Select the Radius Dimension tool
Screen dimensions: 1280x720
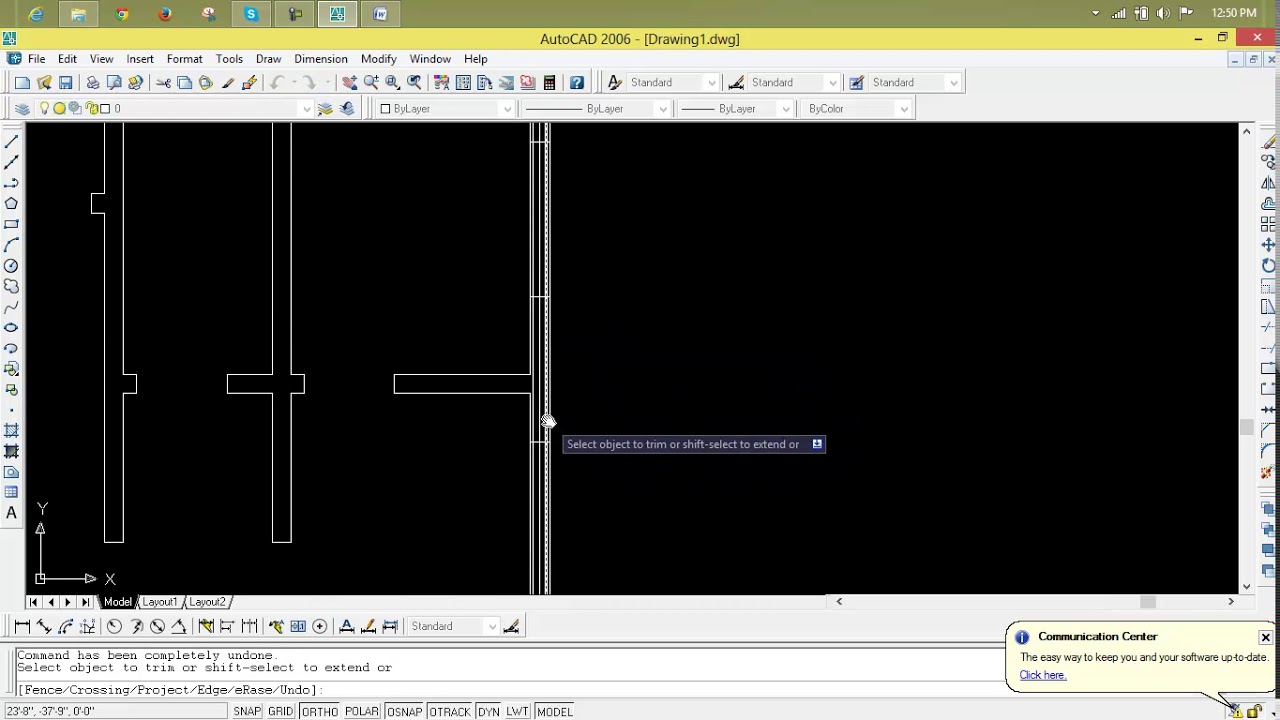coord(114,626)
